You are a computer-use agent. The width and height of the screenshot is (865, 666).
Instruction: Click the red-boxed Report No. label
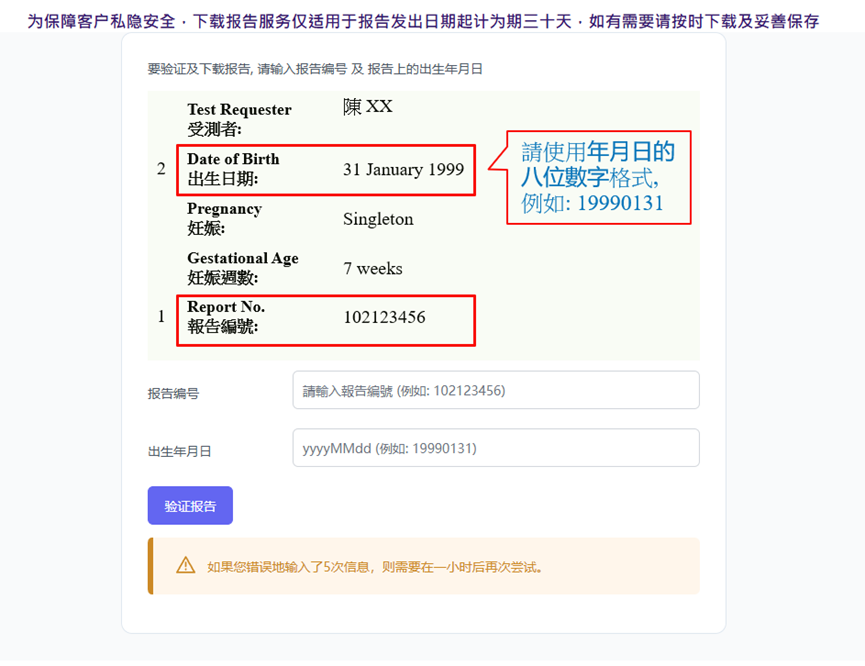coord(226,317)
